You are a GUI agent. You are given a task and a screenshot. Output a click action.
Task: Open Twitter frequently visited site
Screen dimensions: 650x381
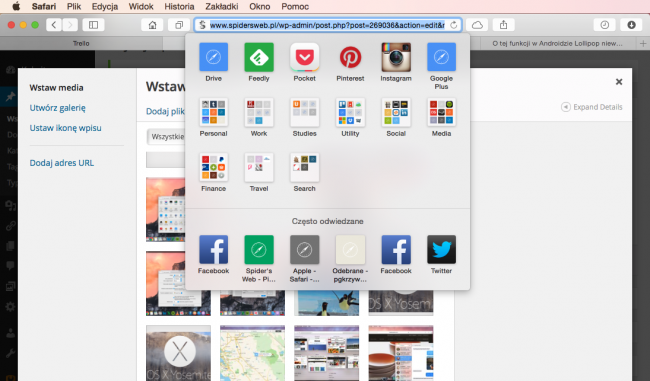point(441,250)
